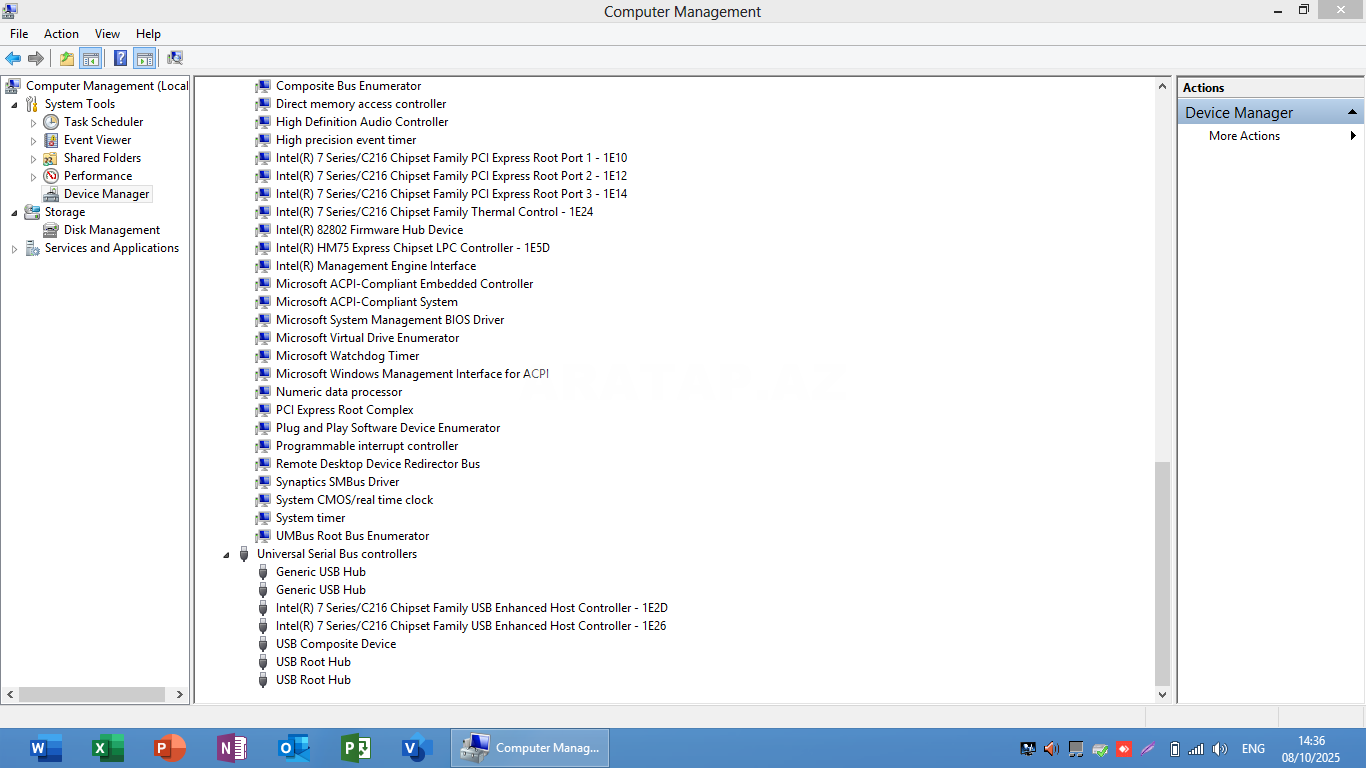Open OneNote from the taskbar

(x=232, y=748)
